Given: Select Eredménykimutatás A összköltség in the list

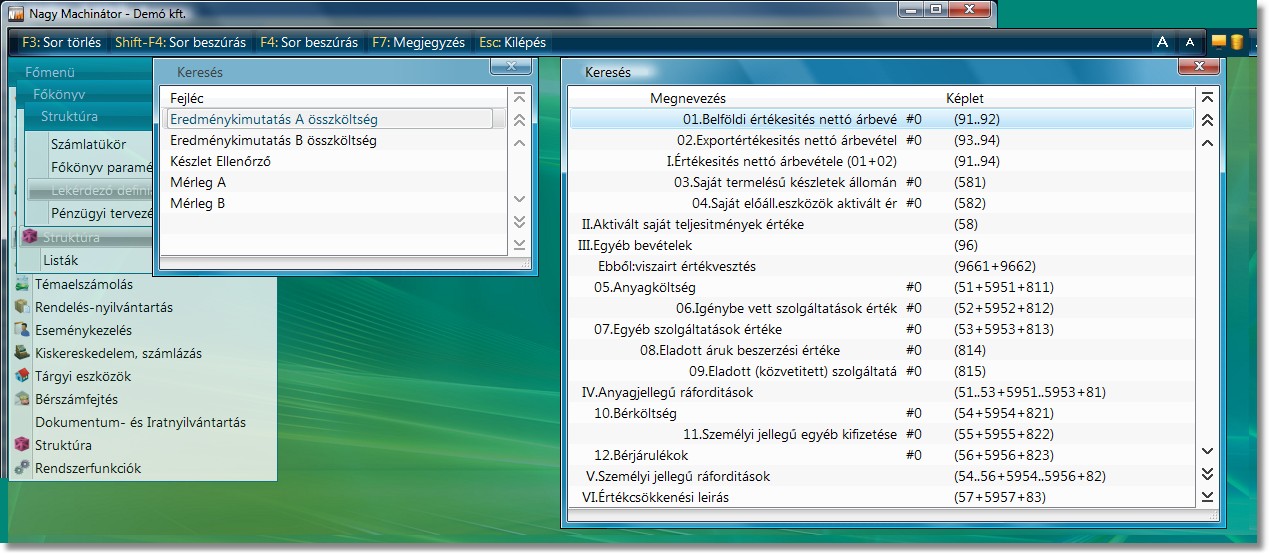Looking at the screenshot, I should [x=330, y=119].
